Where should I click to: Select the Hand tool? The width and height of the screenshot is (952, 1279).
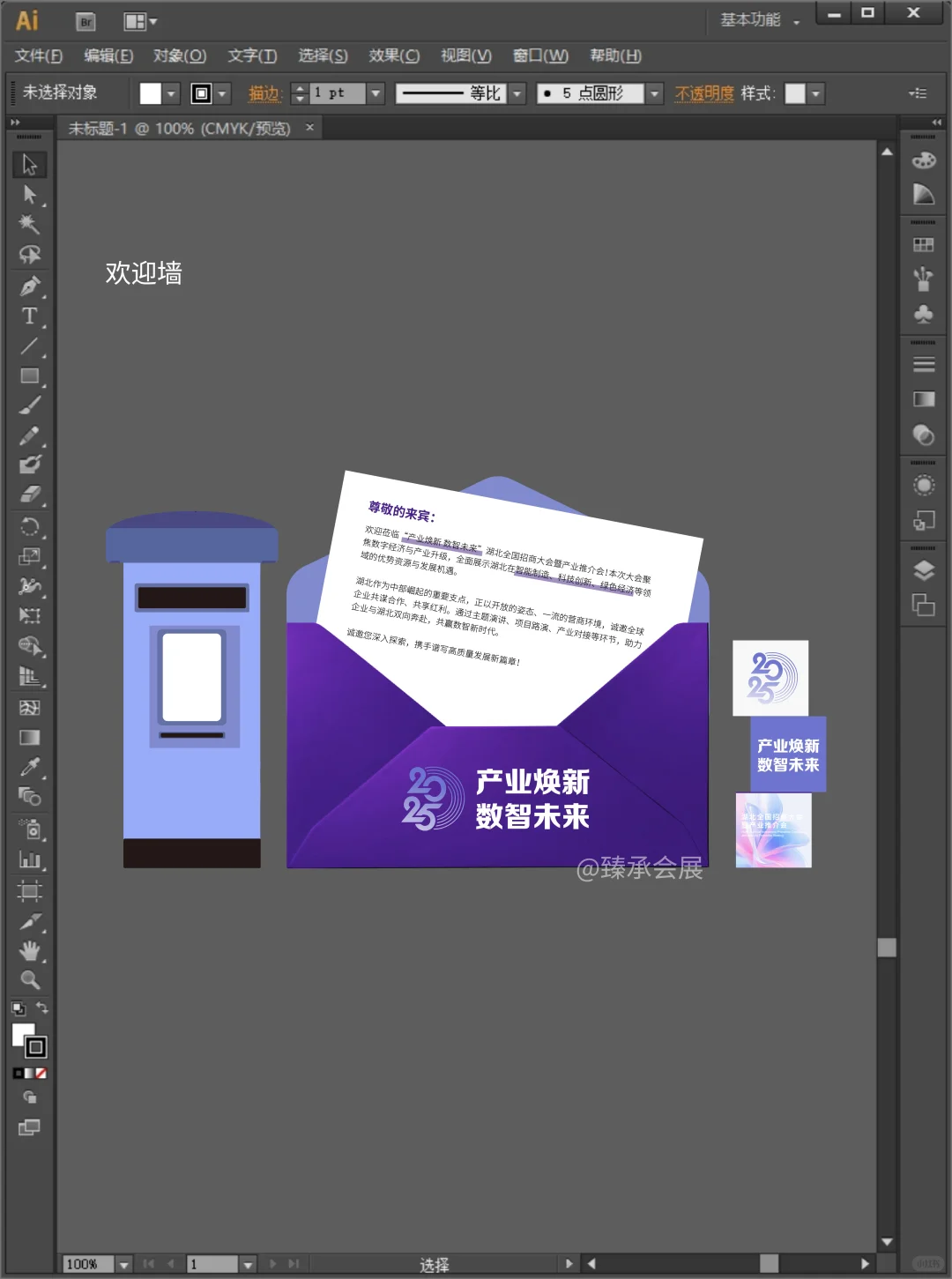29,951
